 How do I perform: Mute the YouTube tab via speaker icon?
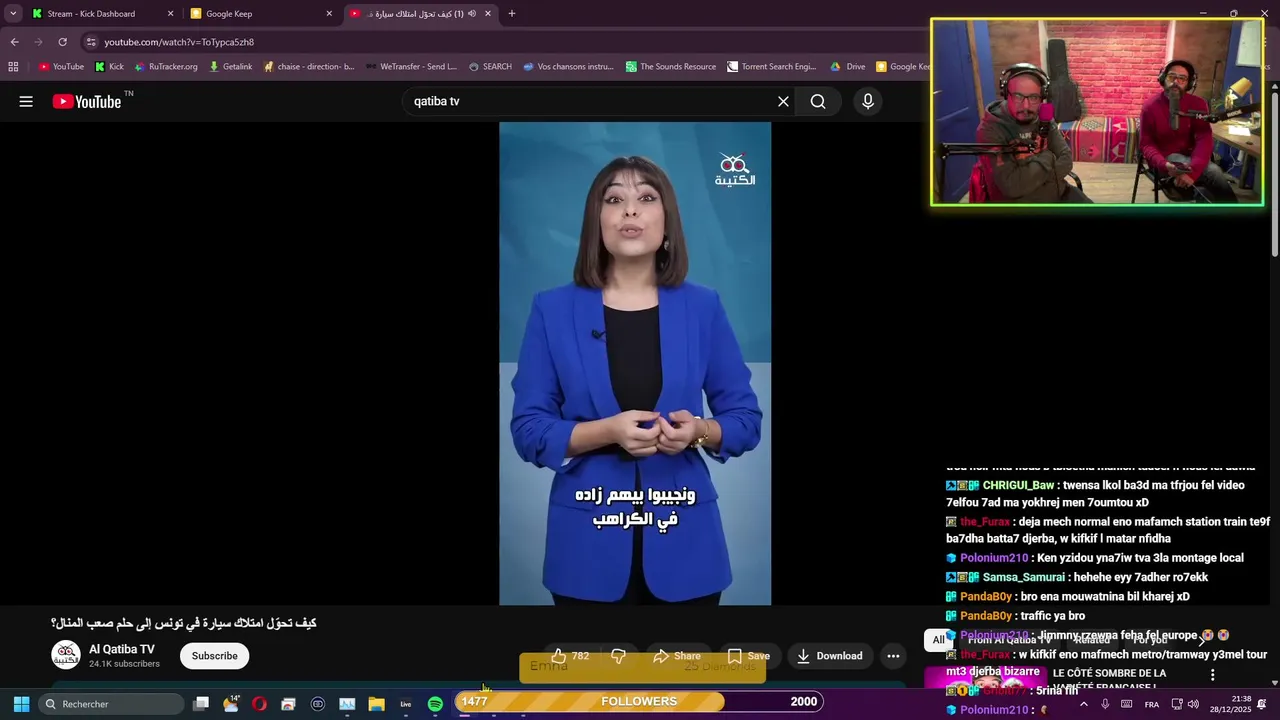pos(472,14)
